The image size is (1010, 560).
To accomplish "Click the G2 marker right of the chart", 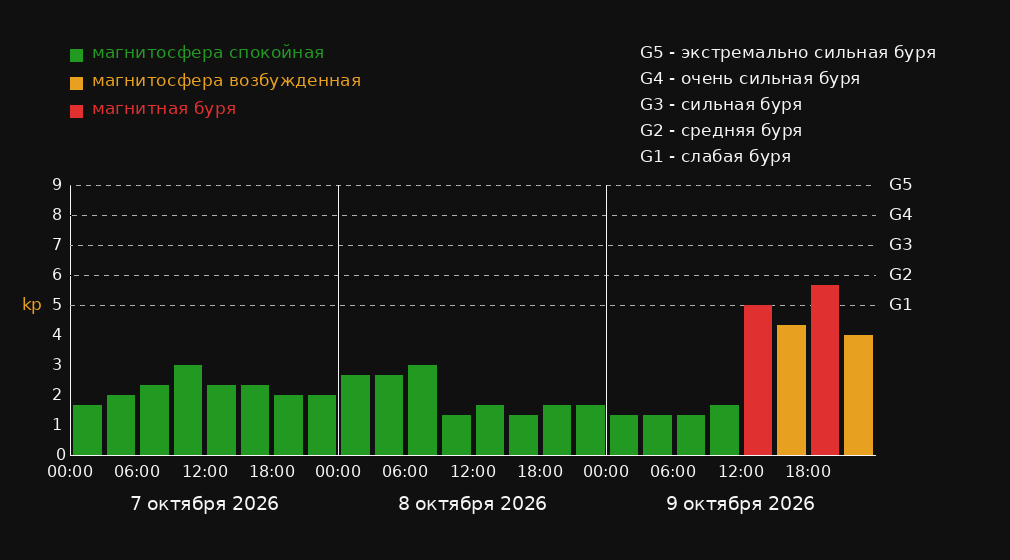I will coord(900,275).
